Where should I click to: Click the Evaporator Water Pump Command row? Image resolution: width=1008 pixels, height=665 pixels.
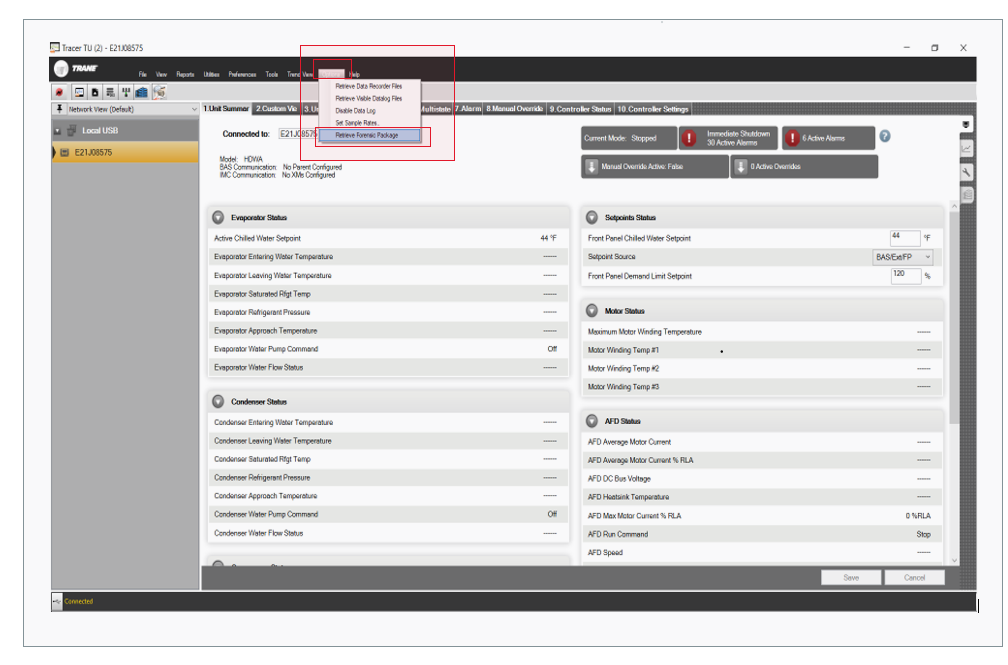pos(388,349)
